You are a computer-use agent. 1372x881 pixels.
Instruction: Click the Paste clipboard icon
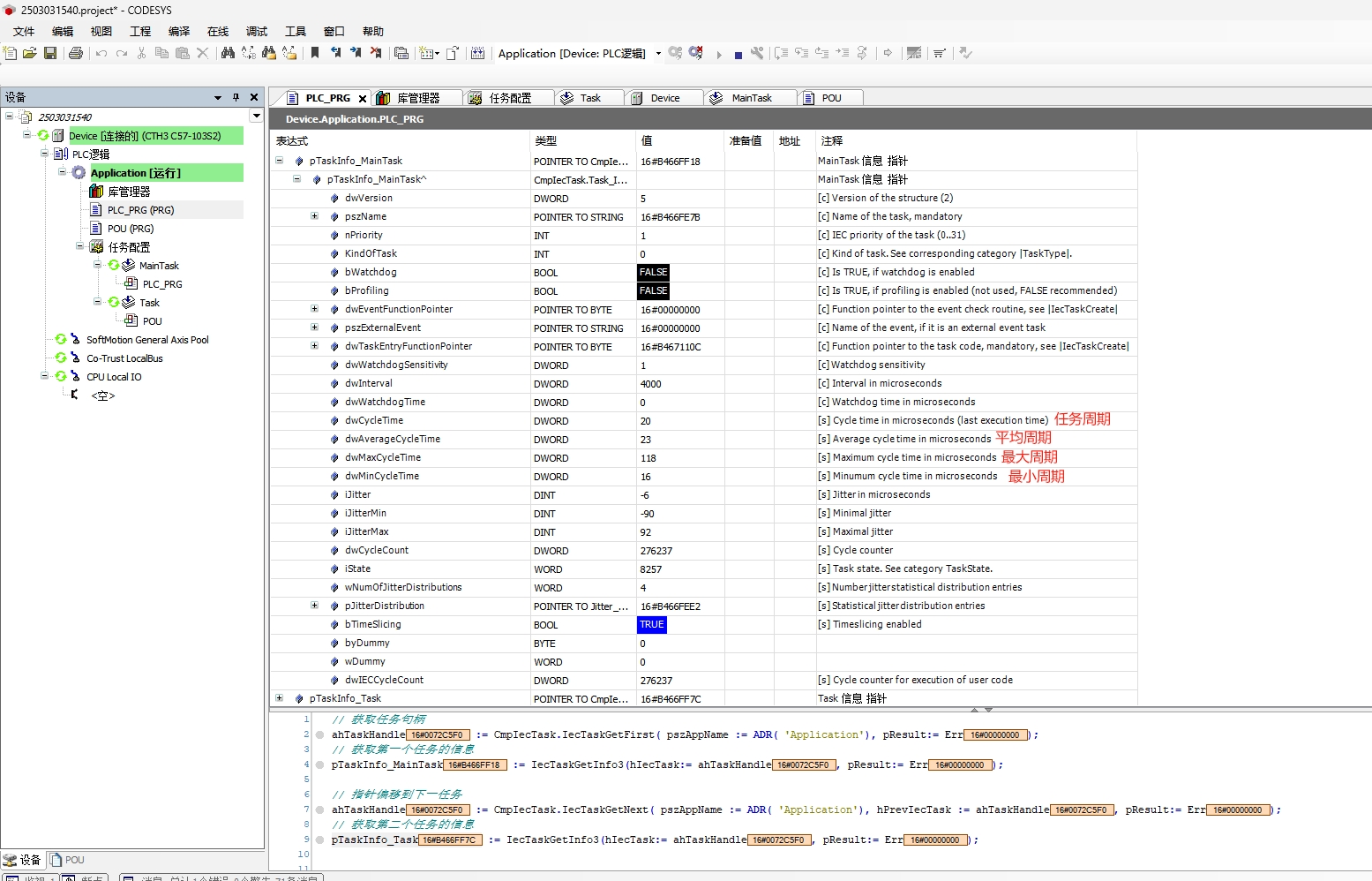pos(182,53)
